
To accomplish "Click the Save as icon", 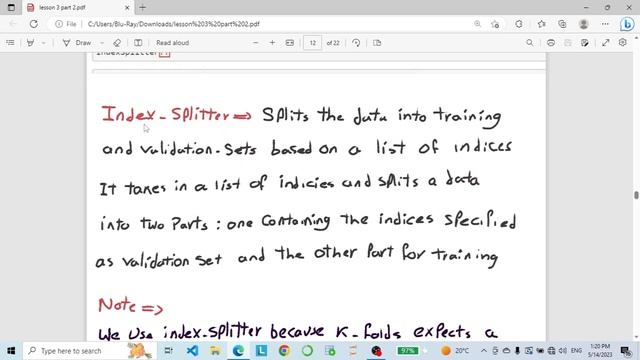I will pyautogui.click(x=584, y=42).
